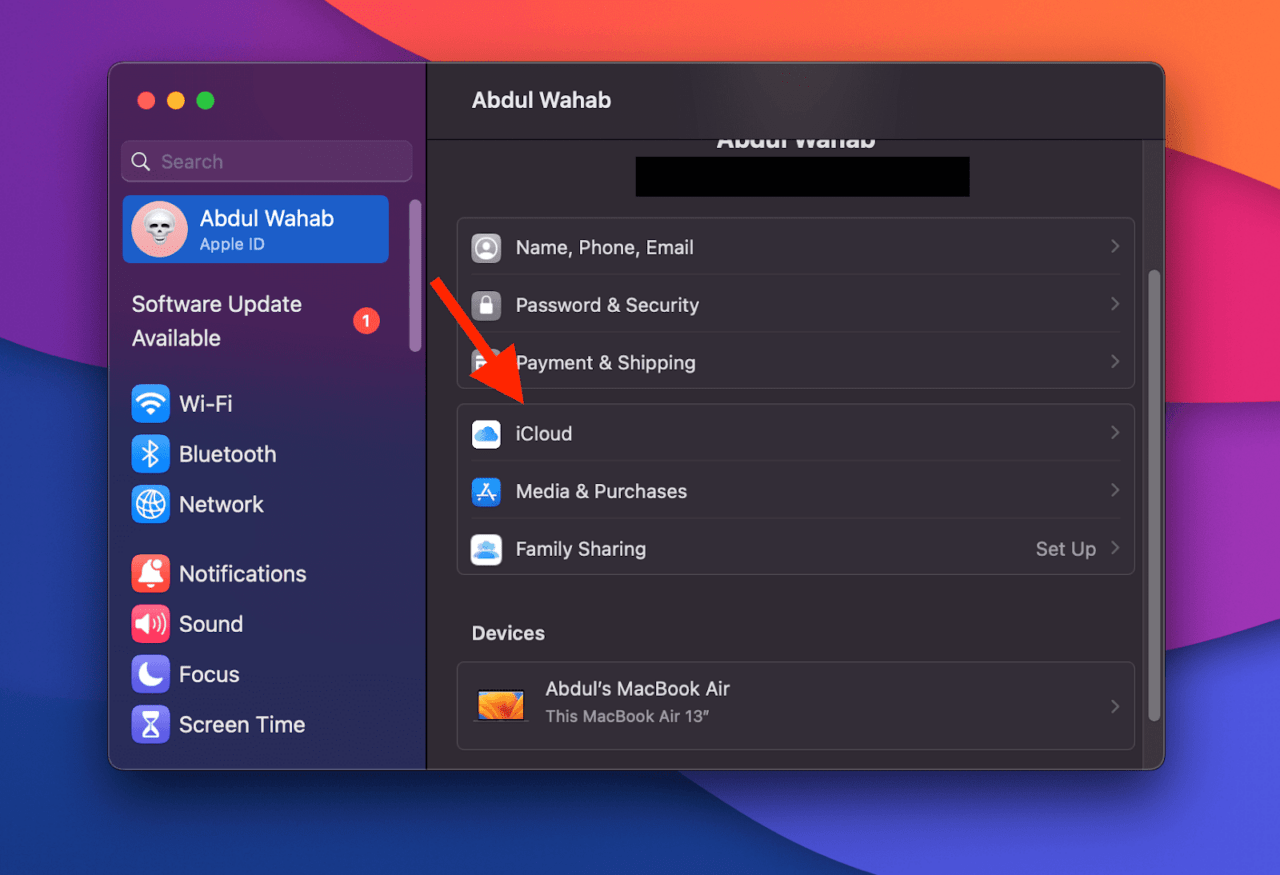Viewport: 1280px width, 875px height.
Task: Click the sidebar vertical scrollbar
Action: tap(415, 275)
